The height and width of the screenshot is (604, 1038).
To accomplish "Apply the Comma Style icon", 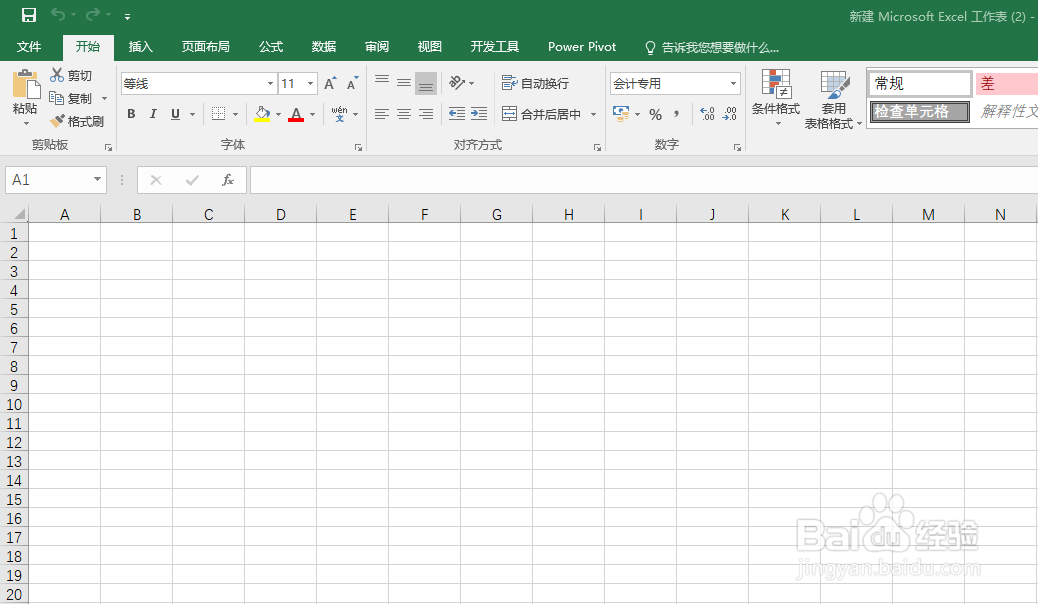I will tap(677, 114).
